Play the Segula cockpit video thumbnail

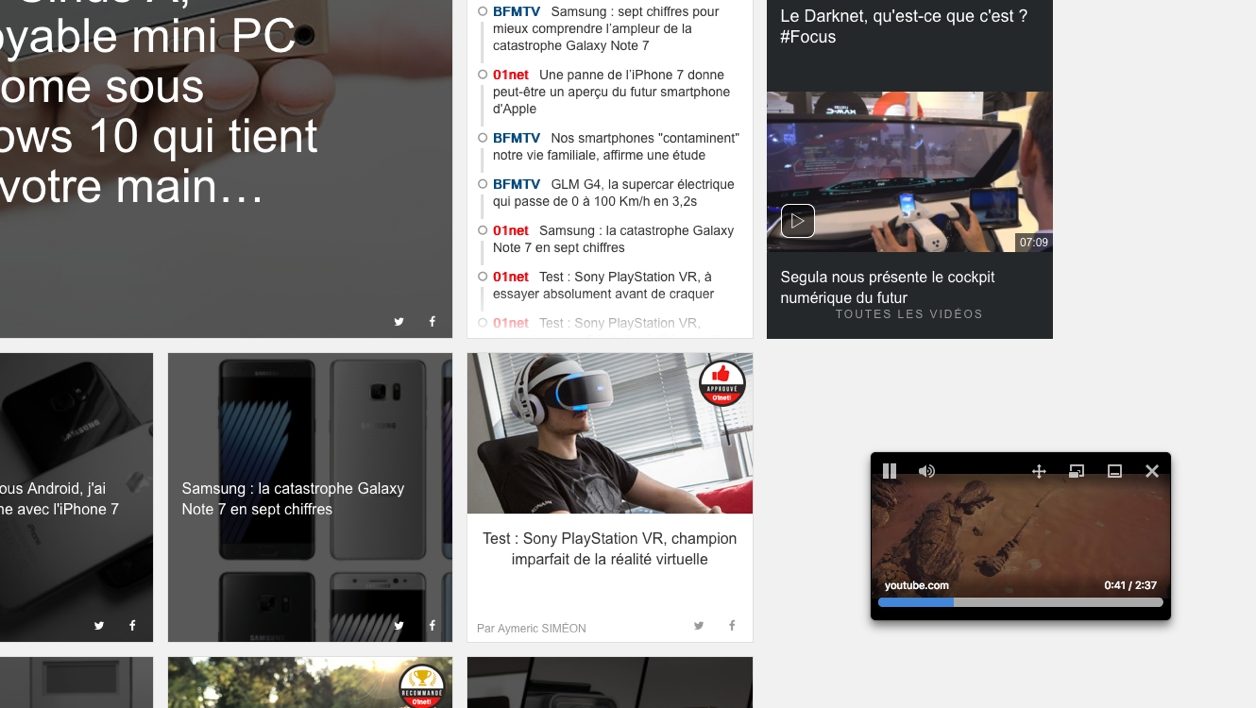pos(909,171)
